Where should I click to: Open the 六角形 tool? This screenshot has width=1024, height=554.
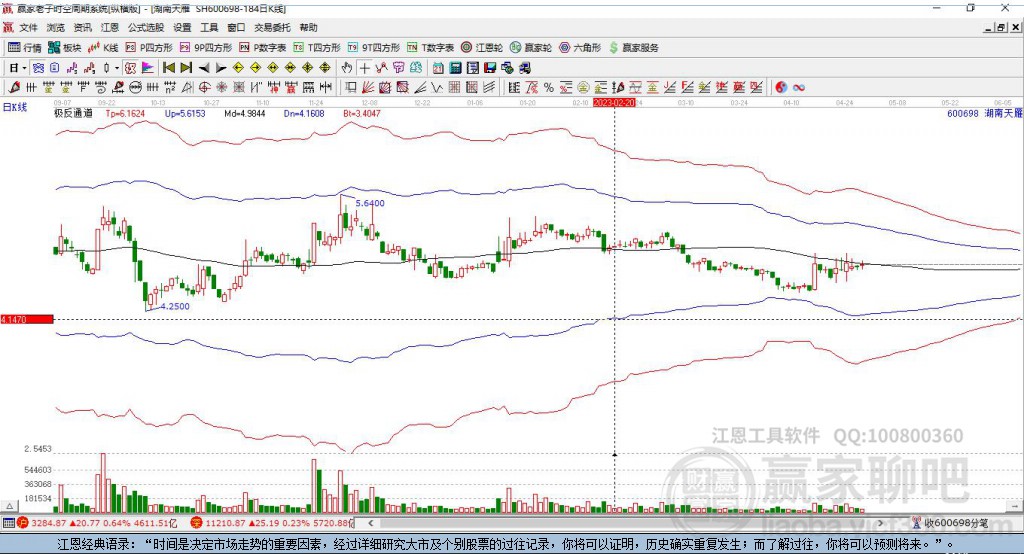pyautogui.click(x=580, y=48)
